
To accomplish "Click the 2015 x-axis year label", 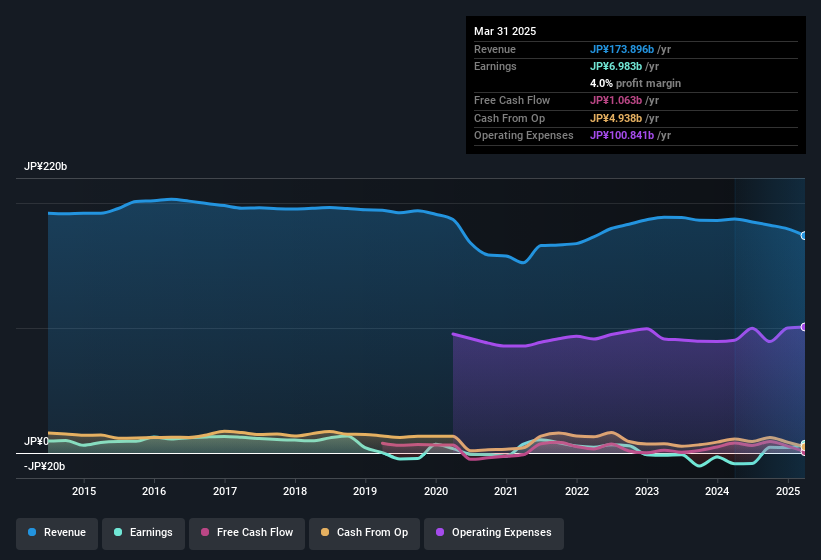I will [84, 491].
